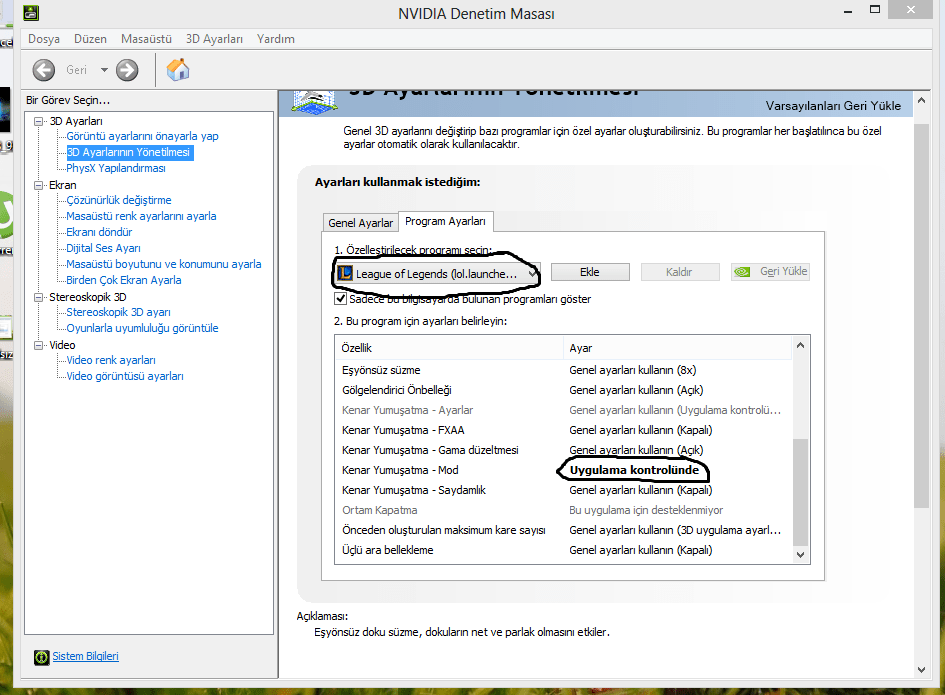
Task: Collapse the Video tree node
Action: 39,345
